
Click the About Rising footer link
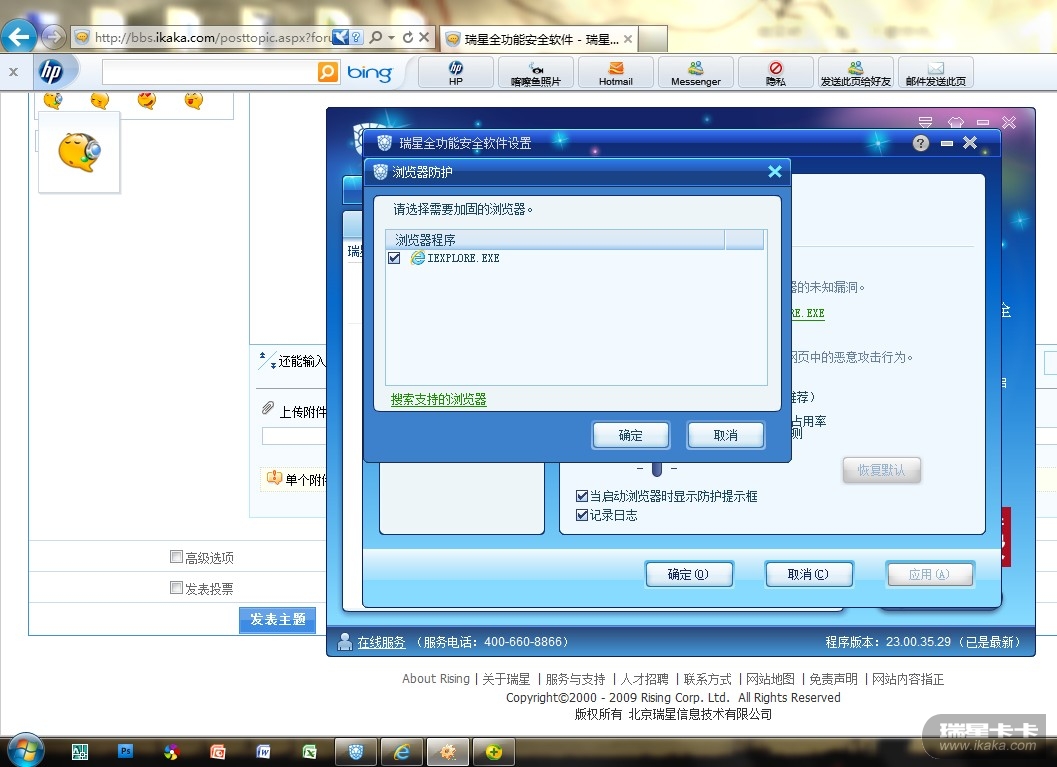436,679
